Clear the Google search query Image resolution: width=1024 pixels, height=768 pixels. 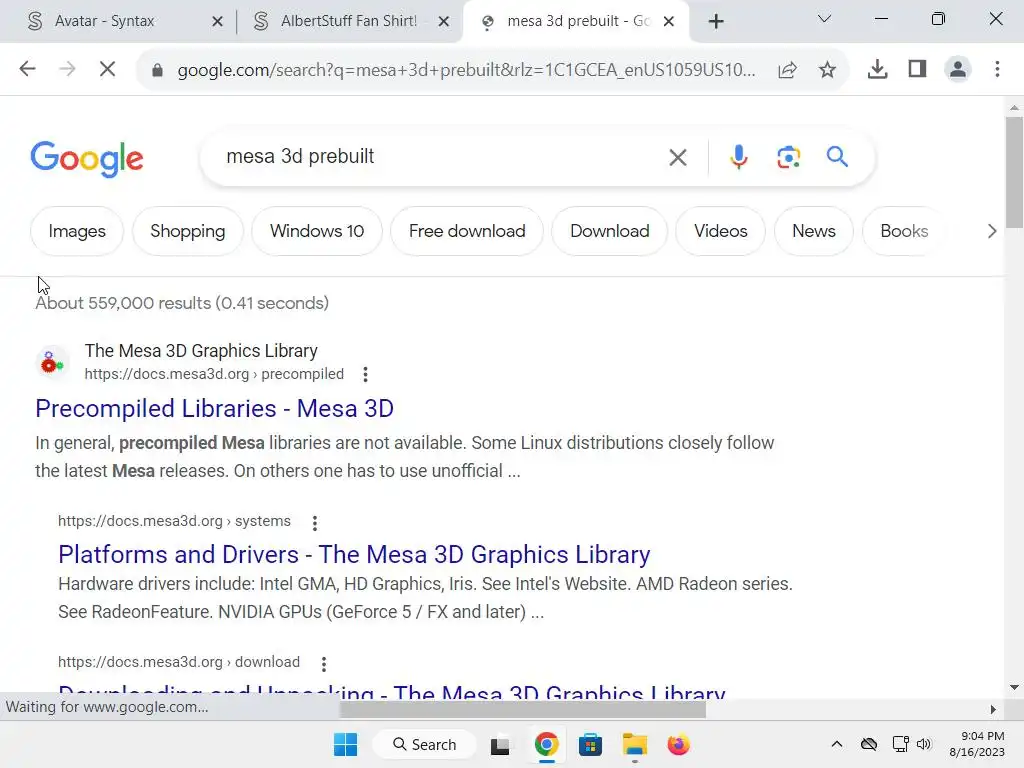coord(678,157)
